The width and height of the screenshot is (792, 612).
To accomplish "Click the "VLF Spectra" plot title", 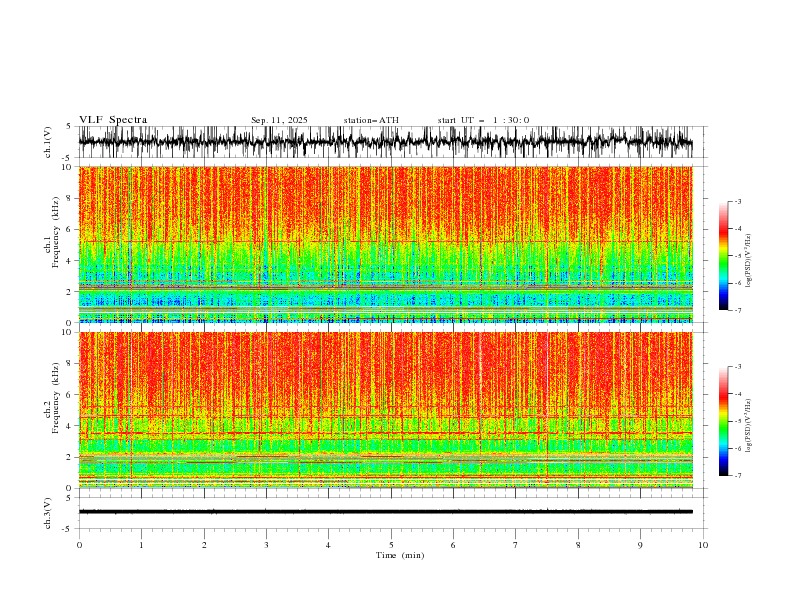I will [113, 120].
